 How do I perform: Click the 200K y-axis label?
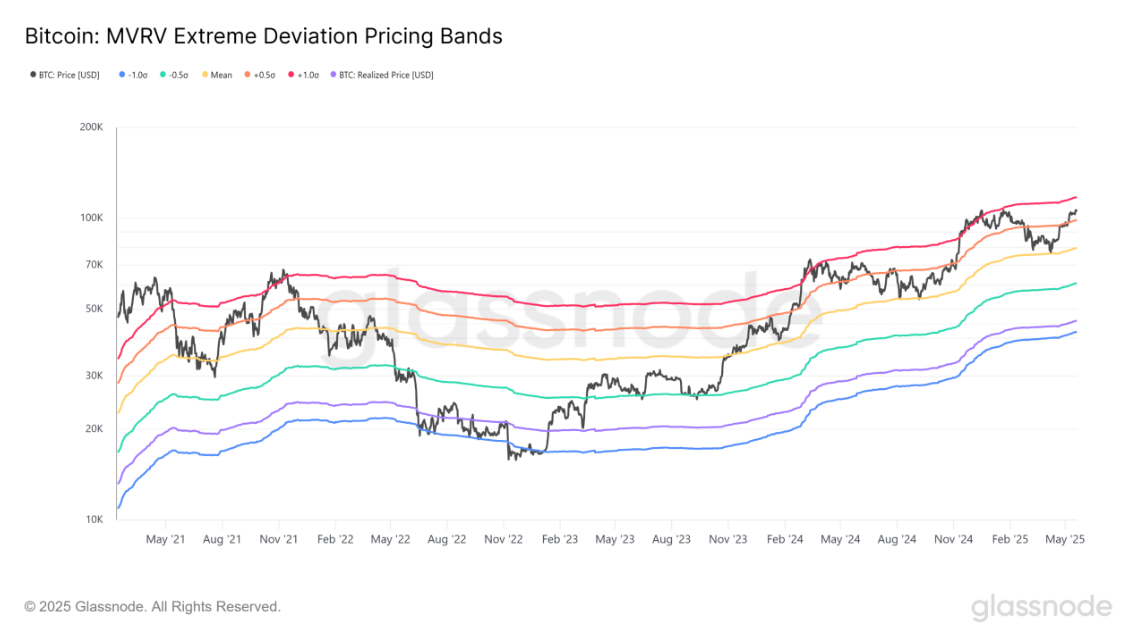tap(91, 127)
